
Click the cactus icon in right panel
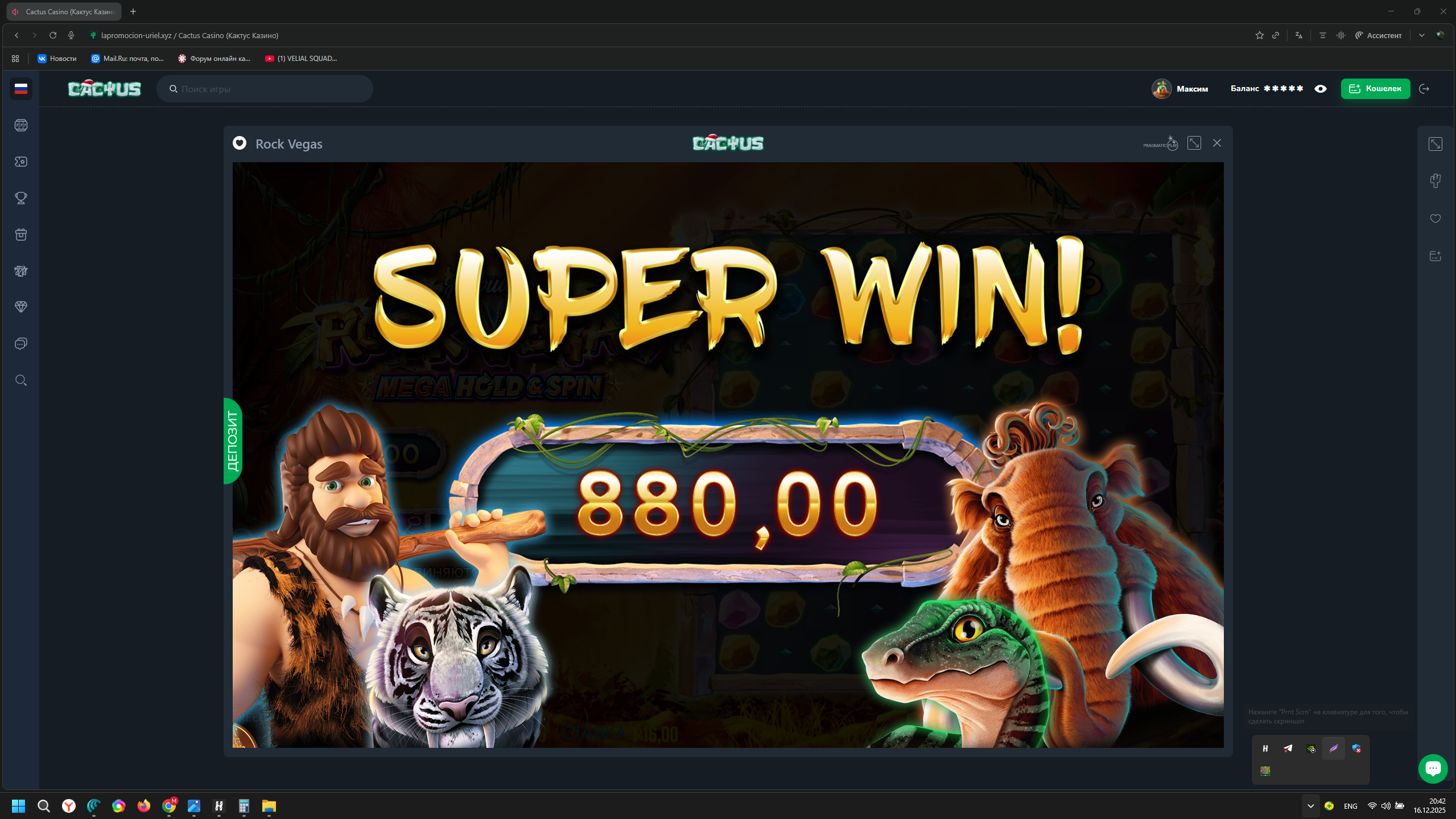[1435, 181]
